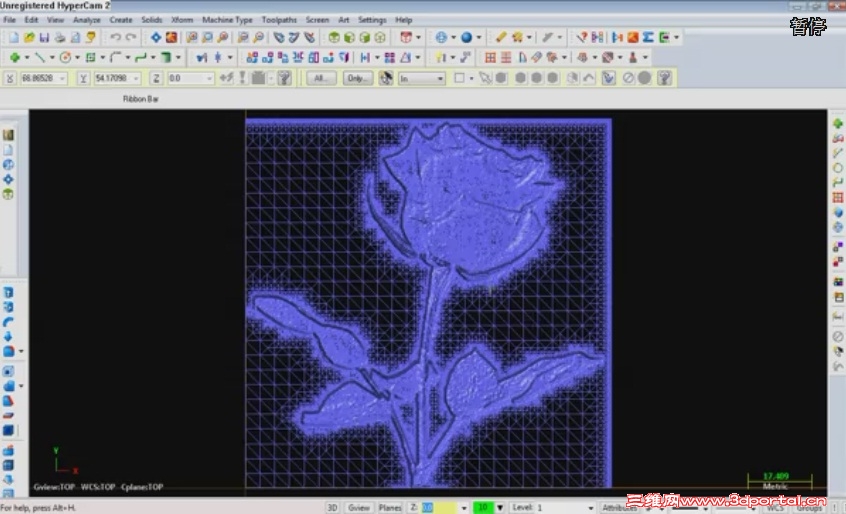Open the In selection mode dropdown

[x=440, y=79]
